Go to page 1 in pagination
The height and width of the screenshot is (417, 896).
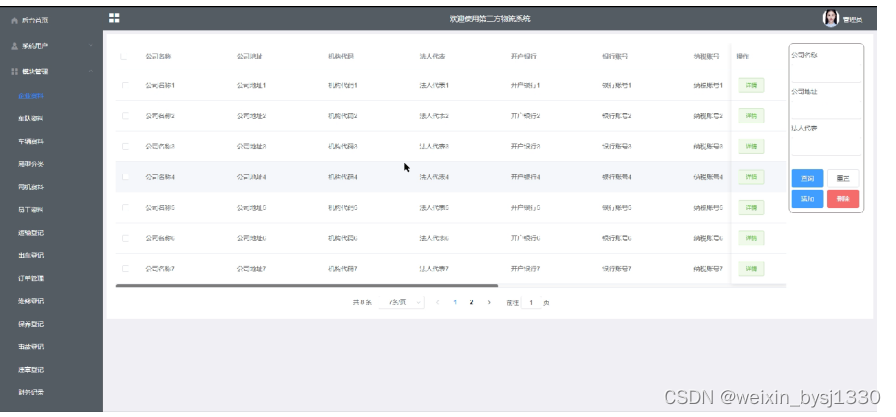click(455, 302)
